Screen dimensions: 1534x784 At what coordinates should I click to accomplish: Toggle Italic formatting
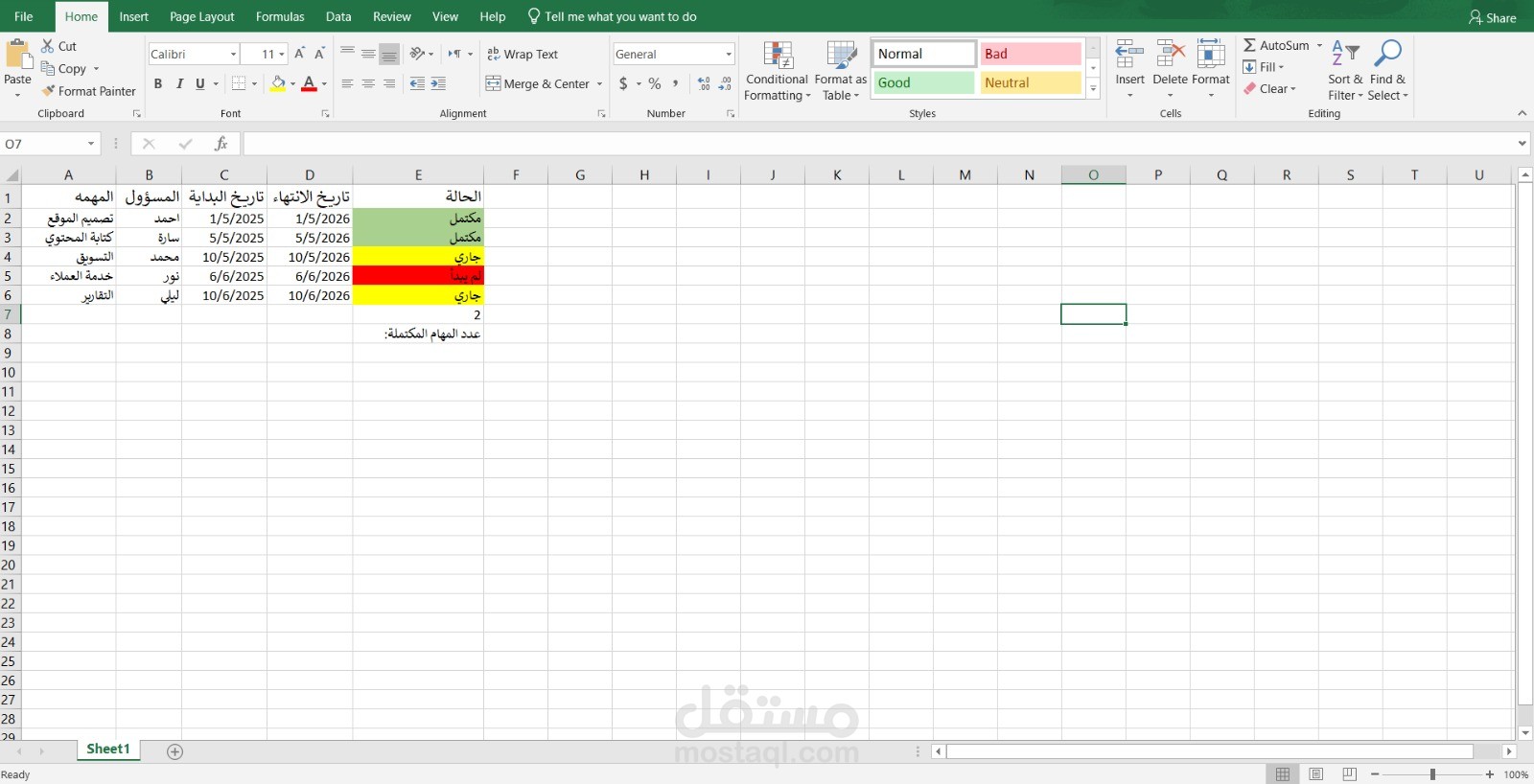coord(179,83)
